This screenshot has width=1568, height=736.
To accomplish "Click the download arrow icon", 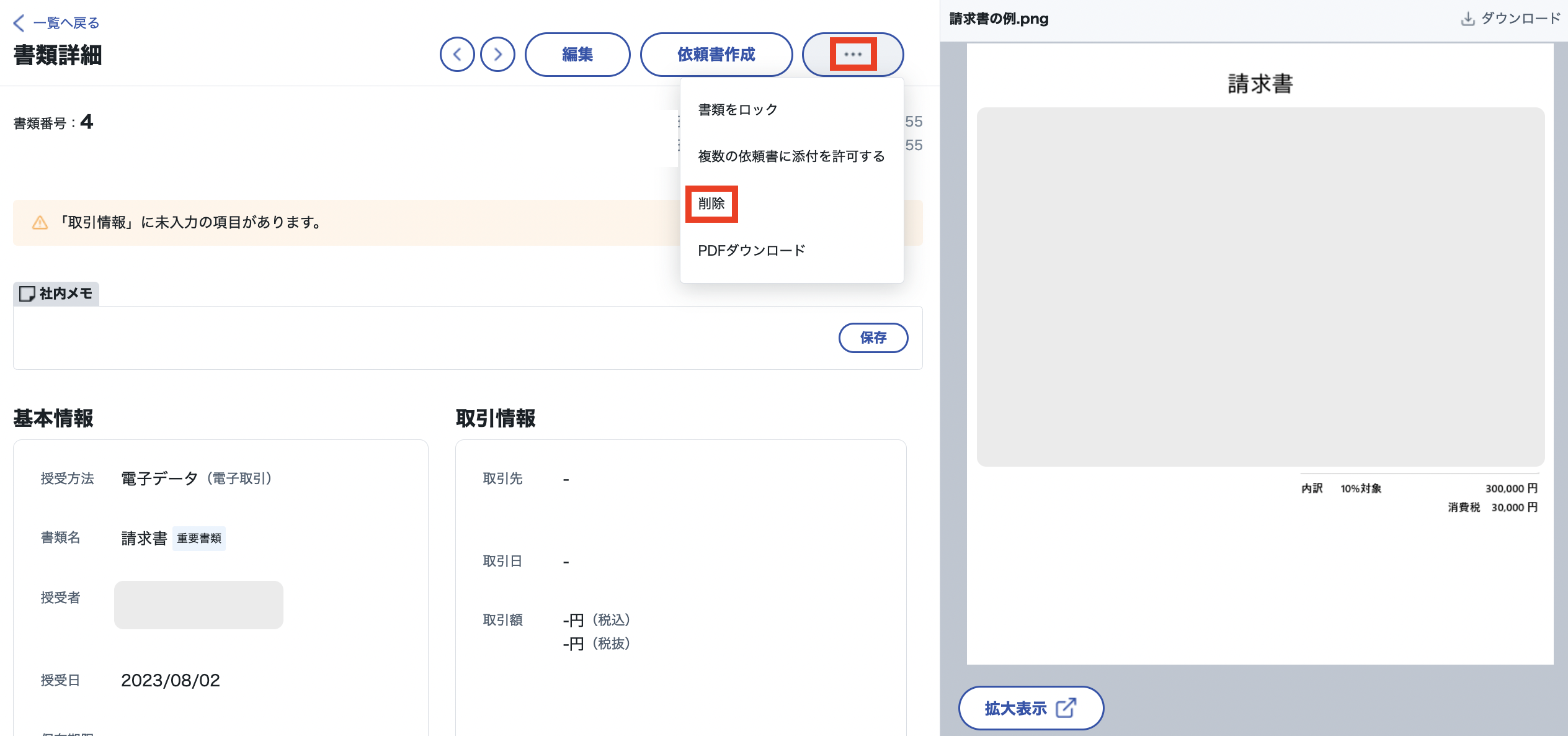I will (x=1468, y=19).
